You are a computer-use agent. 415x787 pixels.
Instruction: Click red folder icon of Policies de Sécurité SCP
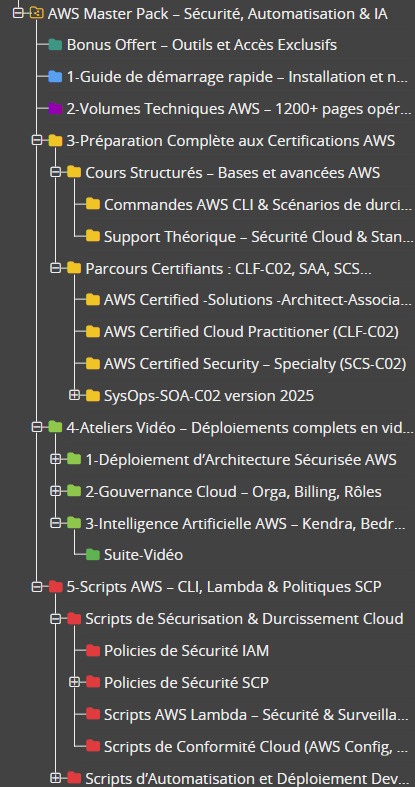coord(93,682)
